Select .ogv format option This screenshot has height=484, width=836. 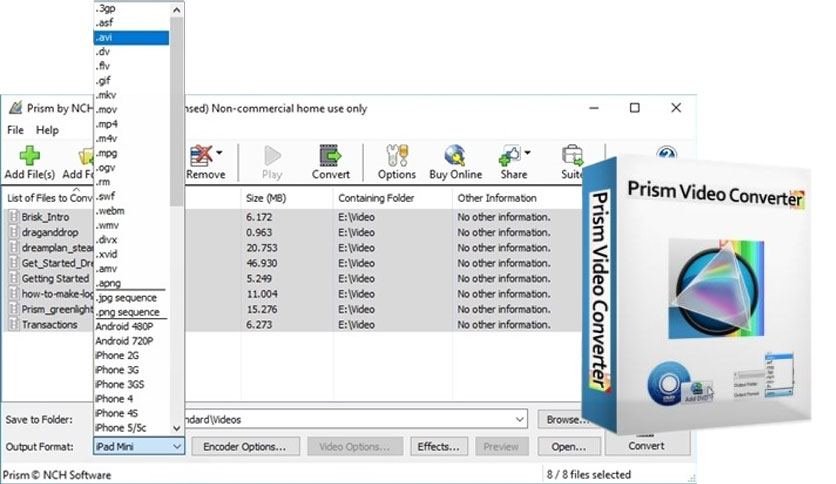(x=132, y=167)
